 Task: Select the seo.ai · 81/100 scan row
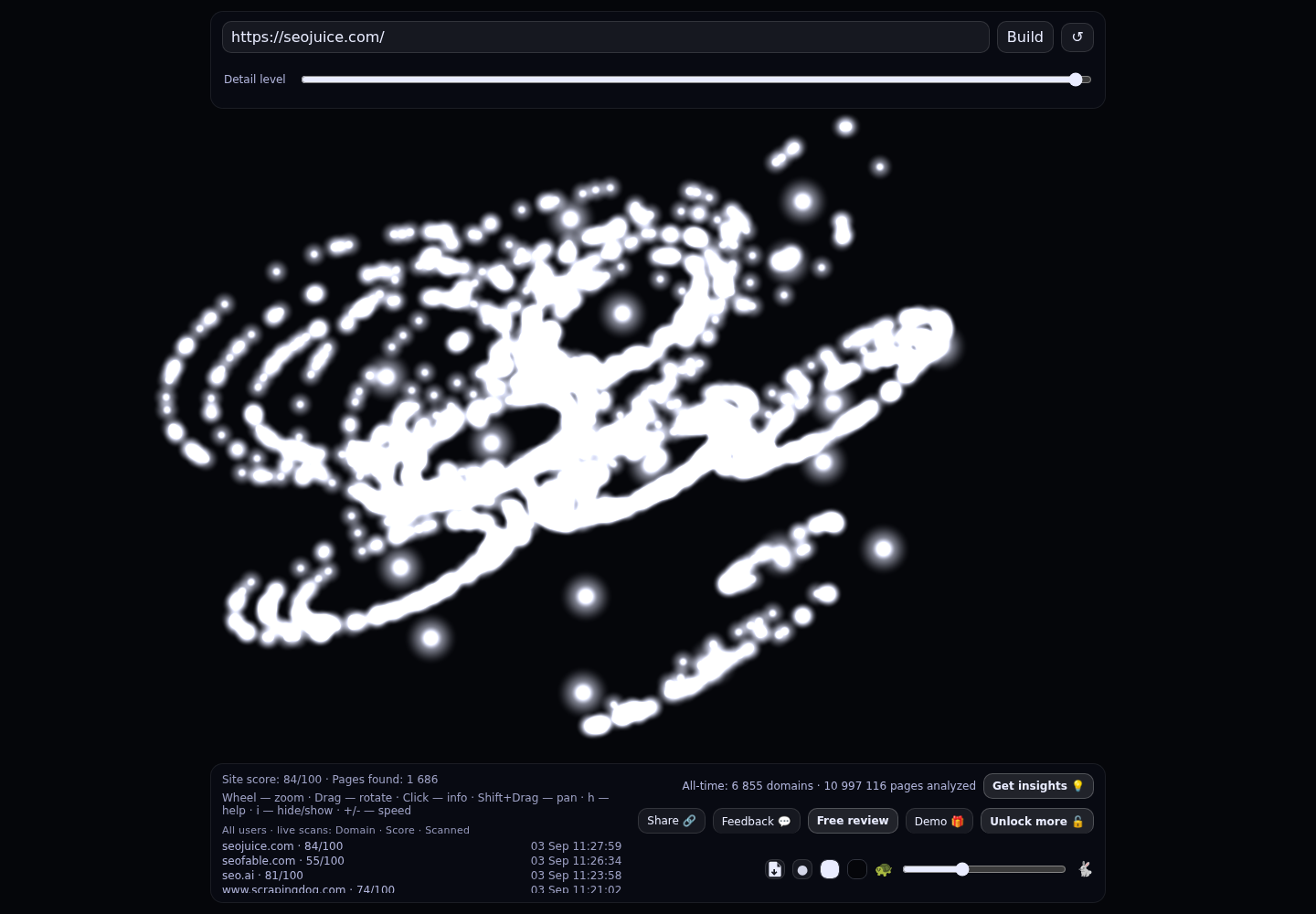[421, 876]
